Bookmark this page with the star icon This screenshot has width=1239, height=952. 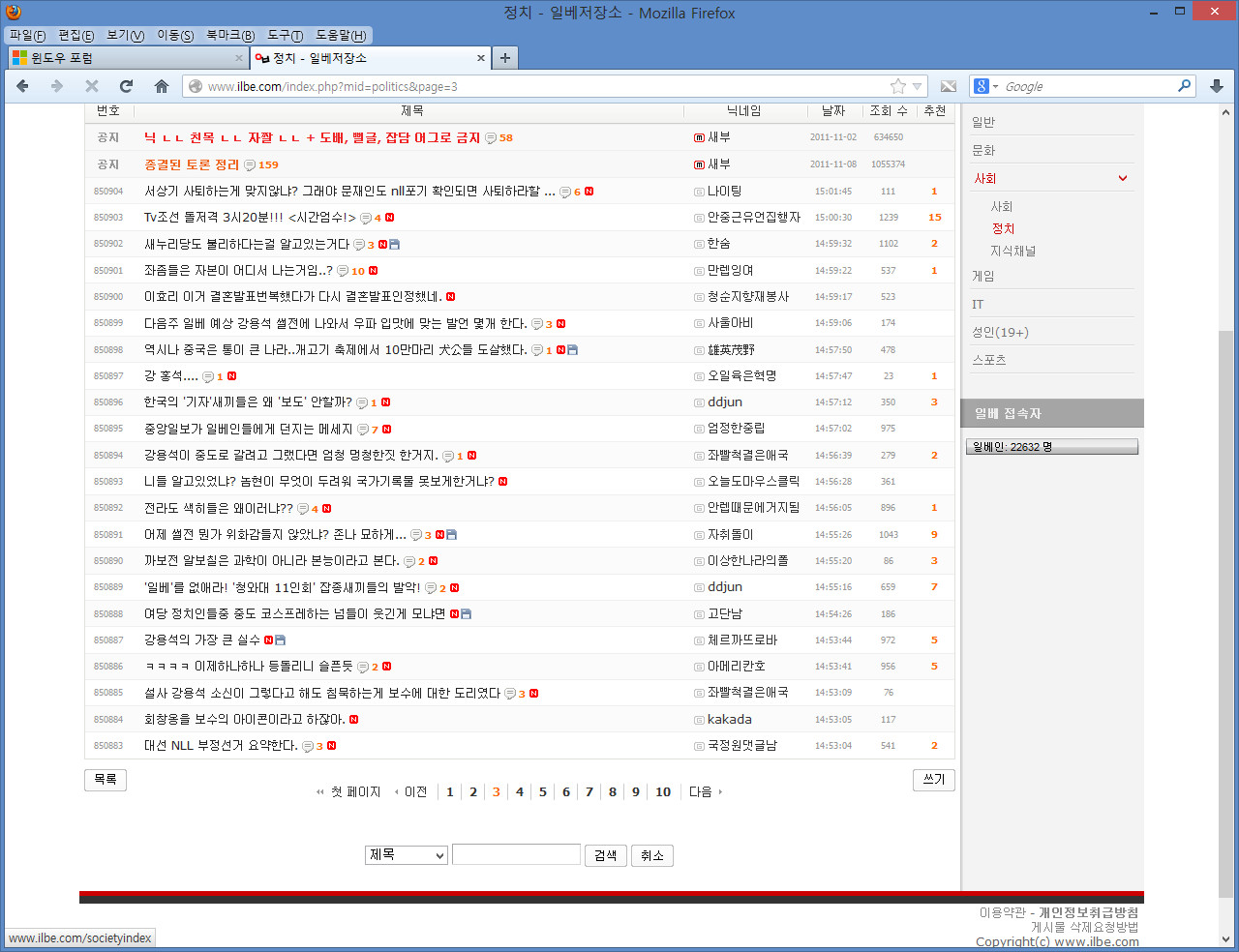[x=898, y=86]
